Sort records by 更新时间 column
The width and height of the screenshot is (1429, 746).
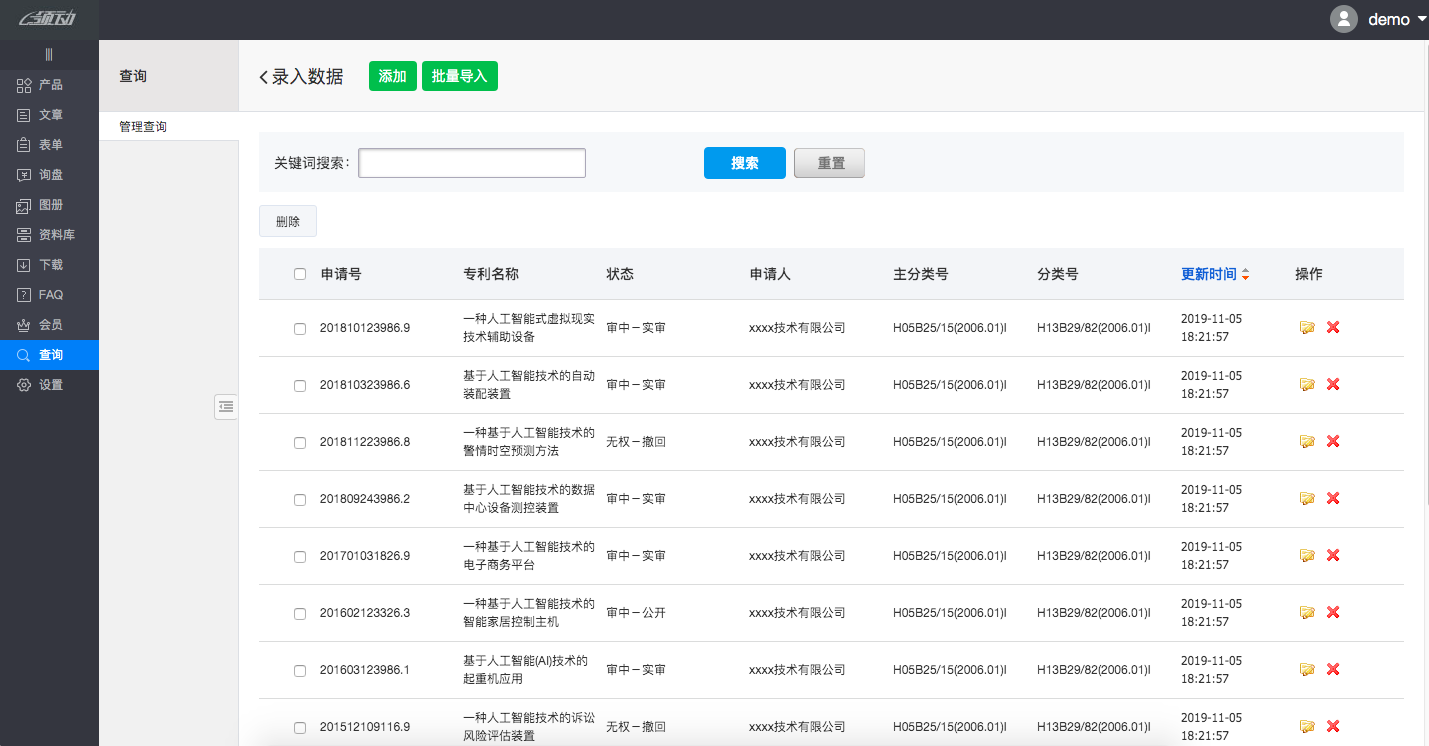(x=1208, y=273)
